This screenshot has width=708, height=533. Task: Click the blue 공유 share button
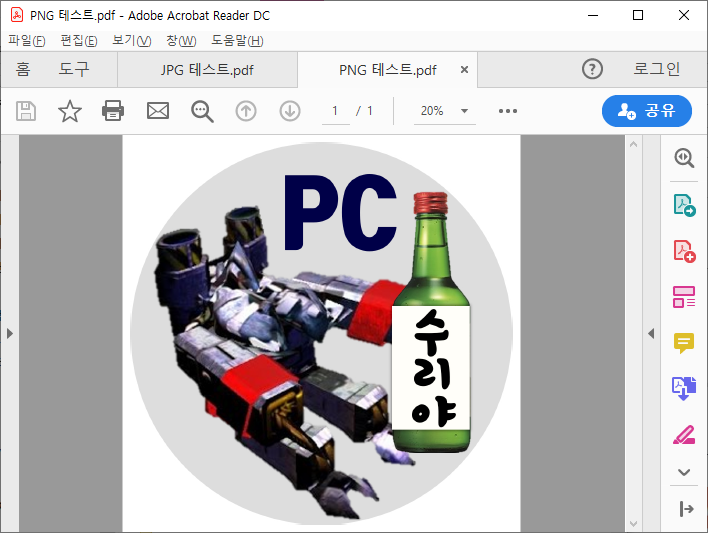(x=647, y=111)
